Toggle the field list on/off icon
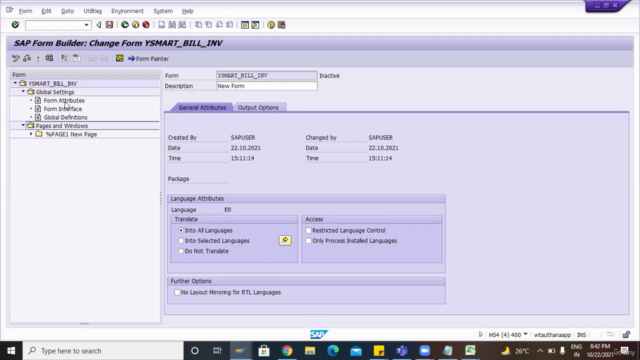Viewport: 640px width, 360px height. (x=77, y=58)
